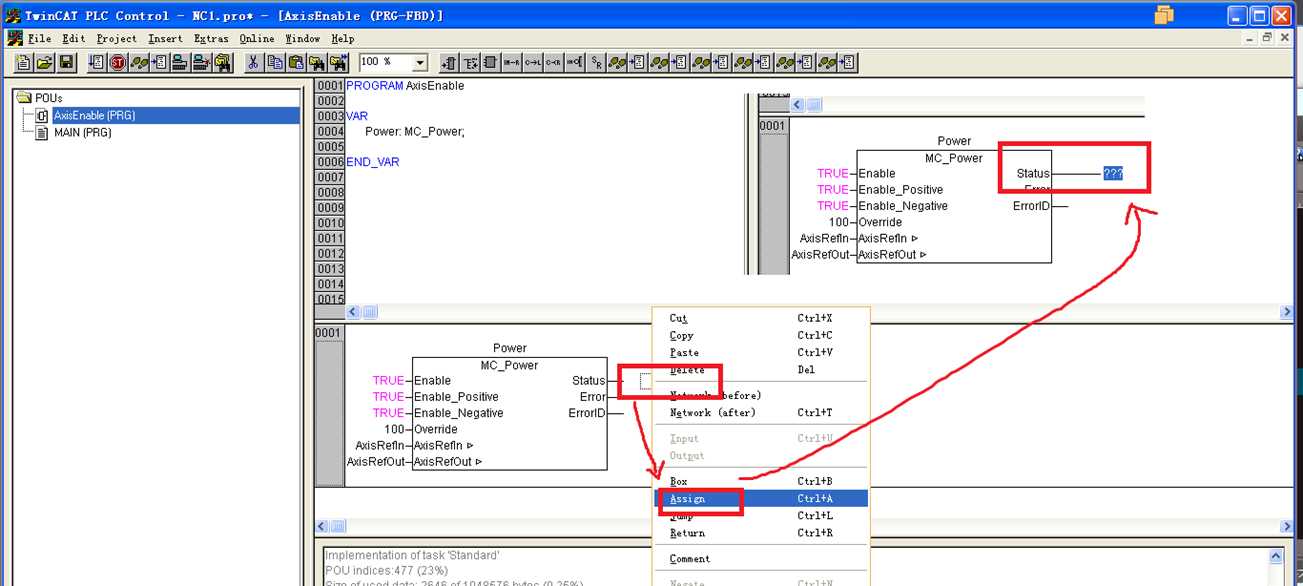Screen dimensions: 1303x586
Task: Open the Edit menu
Action: (x=73, y=38)
